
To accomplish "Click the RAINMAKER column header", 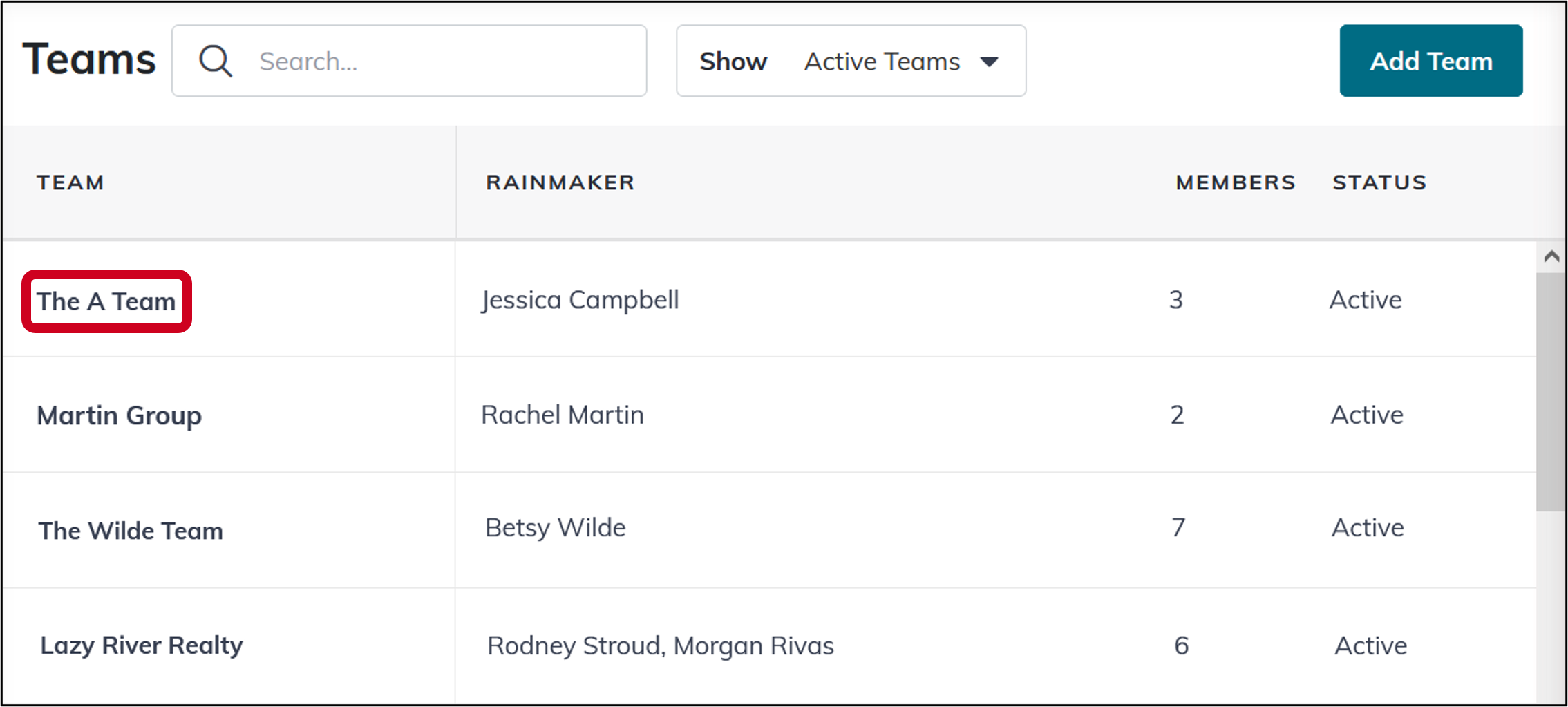I will [x=560, y=182].
